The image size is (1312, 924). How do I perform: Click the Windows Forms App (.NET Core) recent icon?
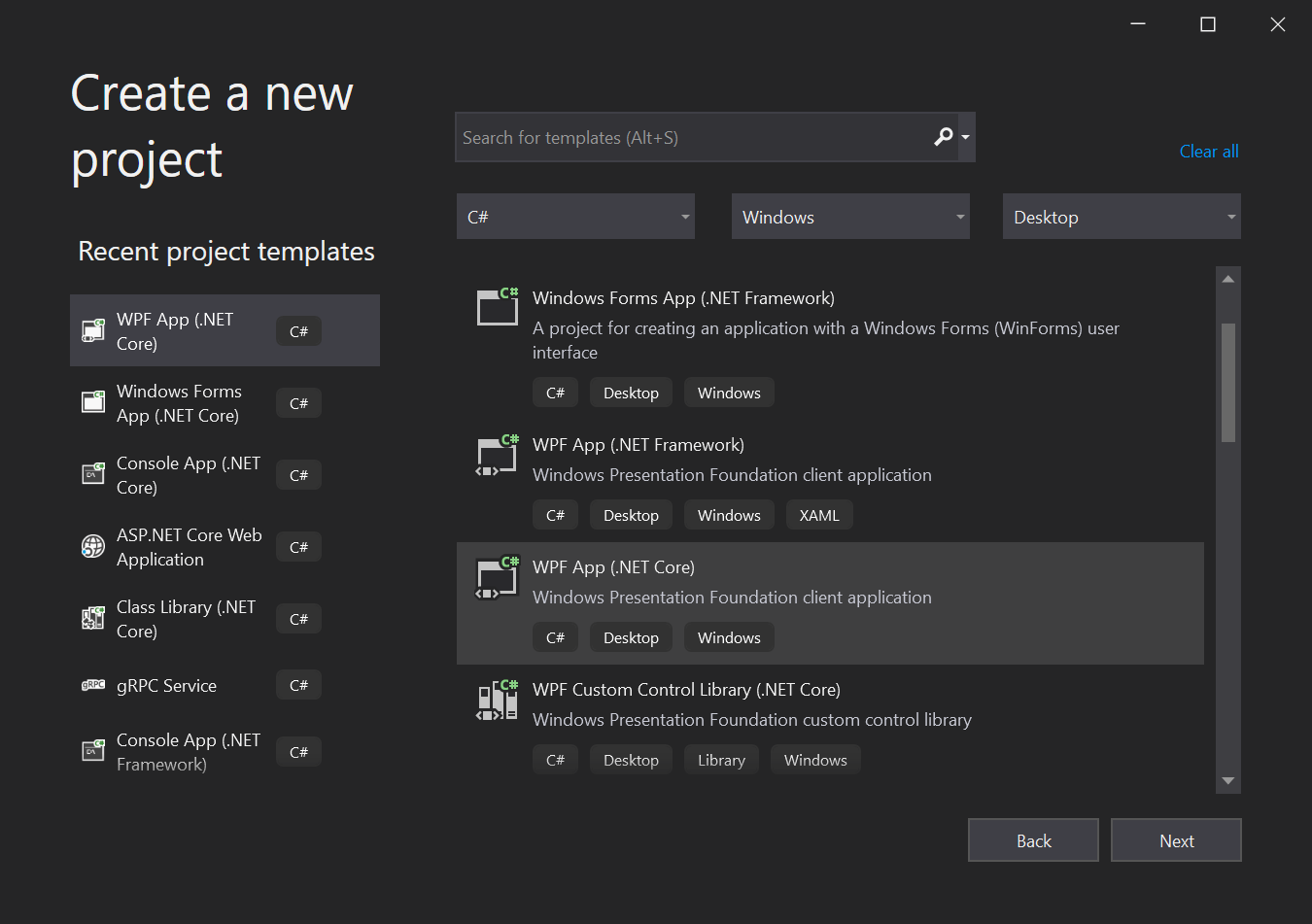(x=93, y=402)
